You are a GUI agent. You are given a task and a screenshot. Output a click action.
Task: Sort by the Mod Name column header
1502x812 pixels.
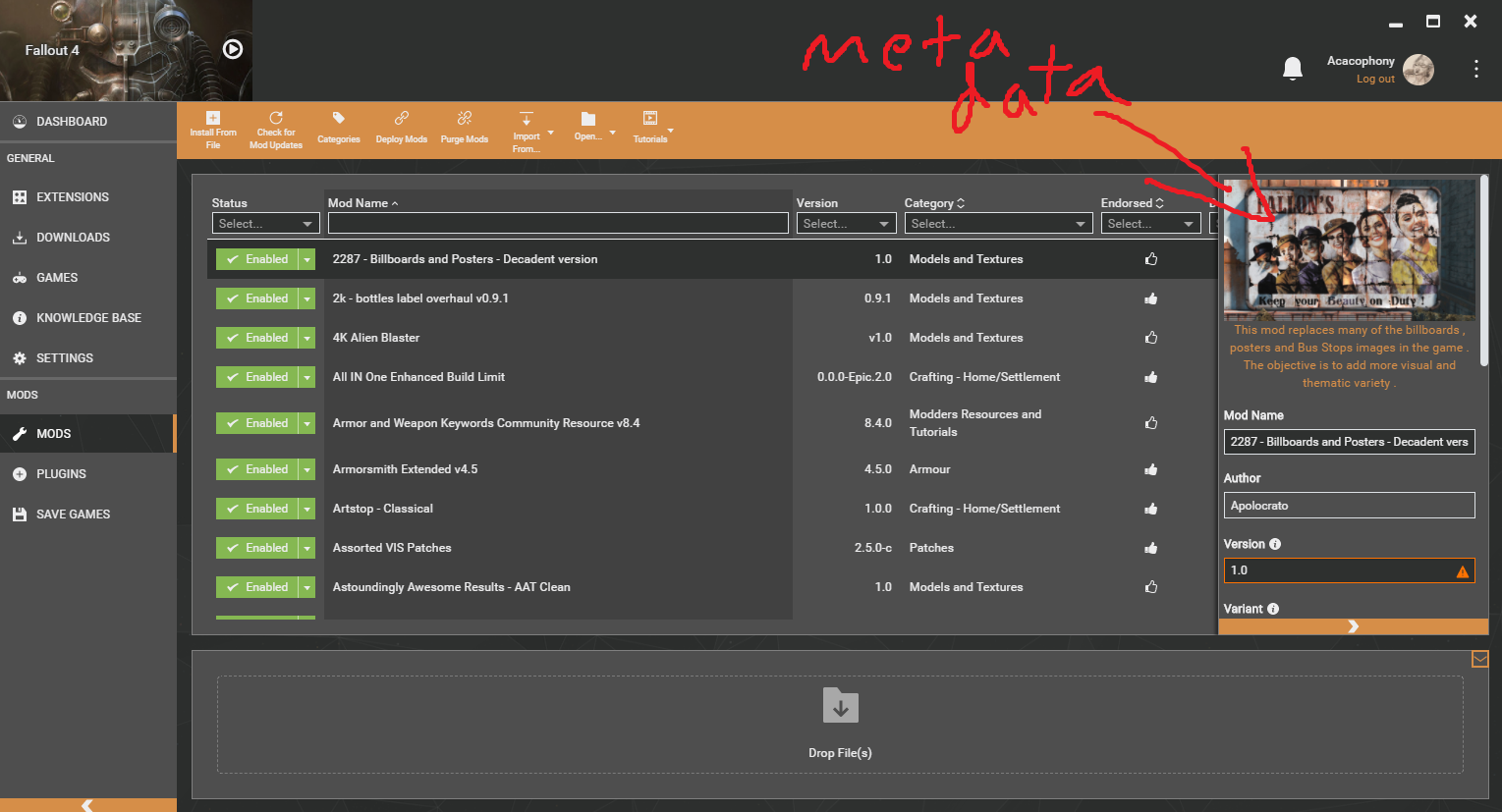coord(362,203)
